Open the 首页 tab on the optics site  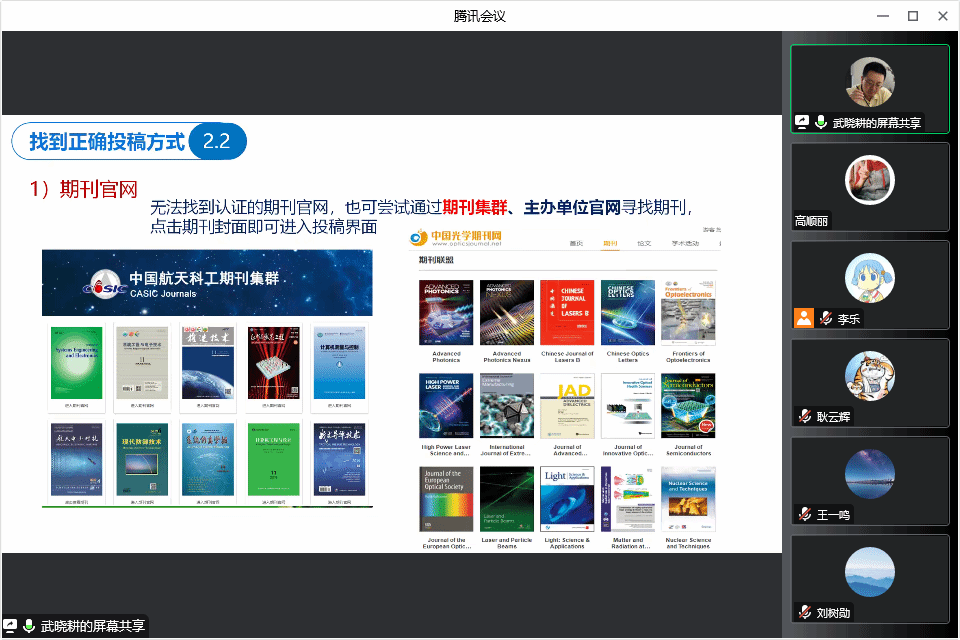[x=576, y=243]
